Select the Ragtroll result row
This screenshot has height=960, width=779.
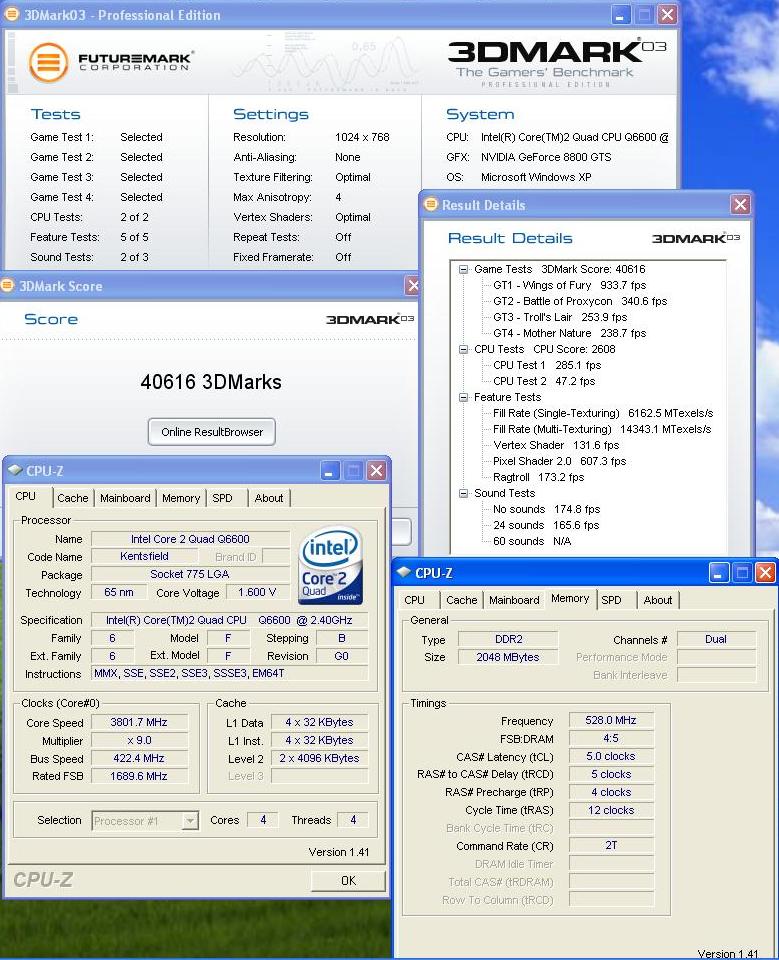pos(538,477)
